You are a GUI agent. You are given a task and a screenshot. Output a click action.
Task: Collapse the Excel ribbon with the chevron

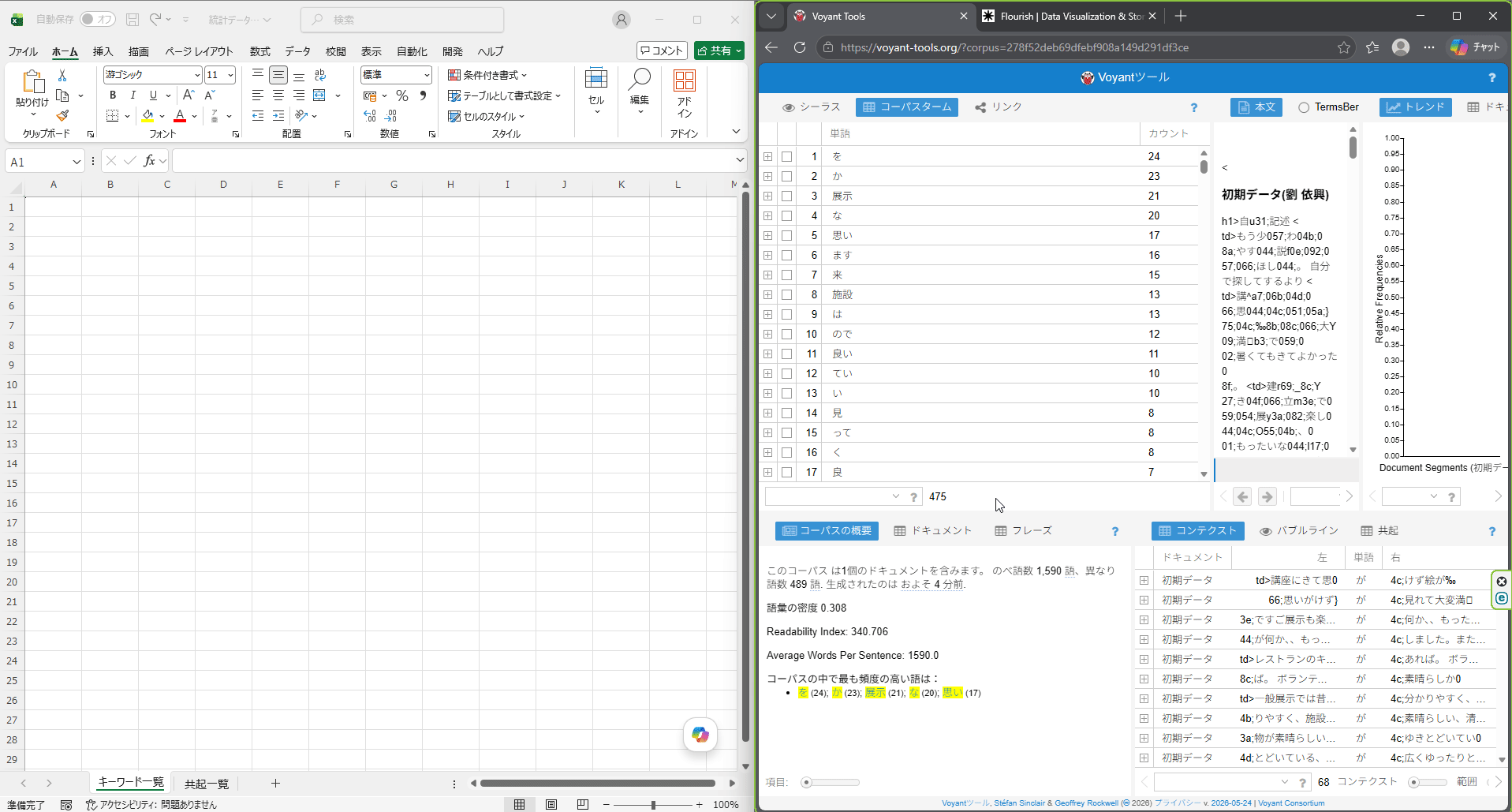tap(736, 132)
